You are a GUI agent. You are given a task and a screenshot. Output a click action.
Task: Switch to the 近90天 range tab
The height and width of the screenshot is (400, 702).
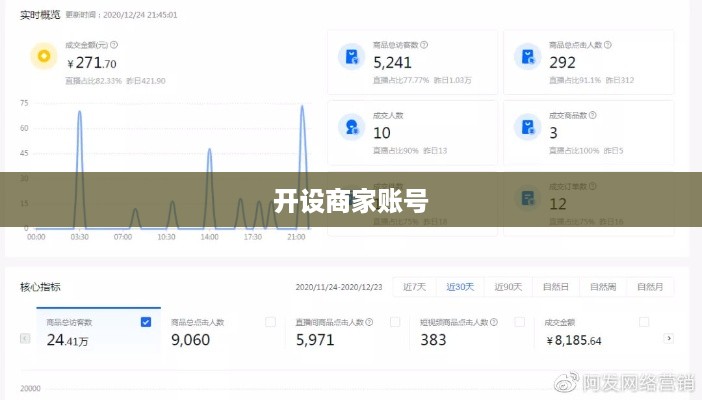pyautogui.click(x=508, y=287)
